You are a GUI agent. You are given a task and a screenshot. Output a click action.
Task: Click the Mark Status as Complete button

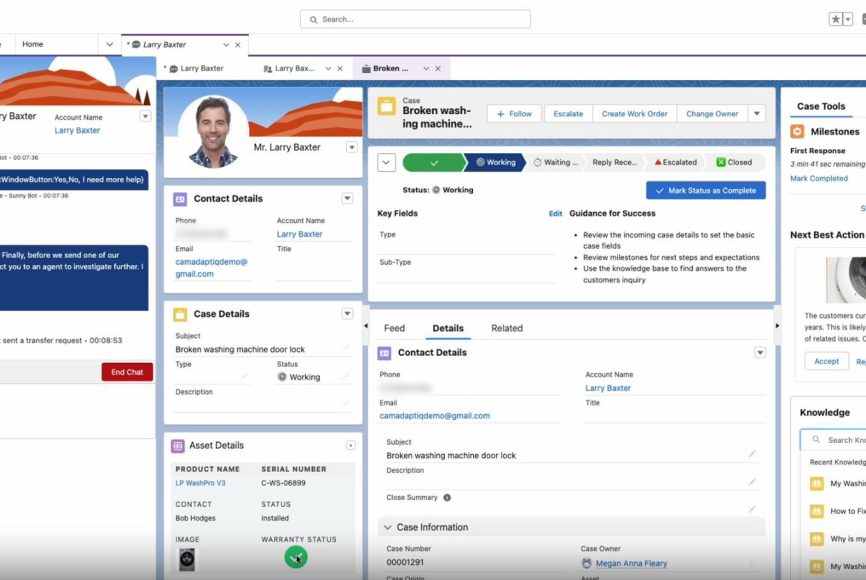706,190
